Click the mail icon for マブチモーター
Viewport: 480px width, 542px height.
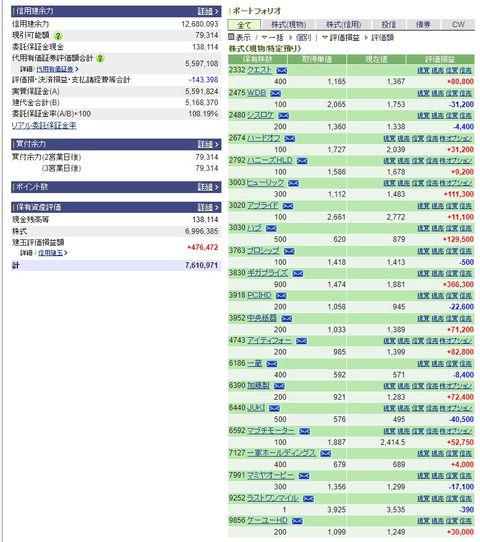[x=304, y=431]
